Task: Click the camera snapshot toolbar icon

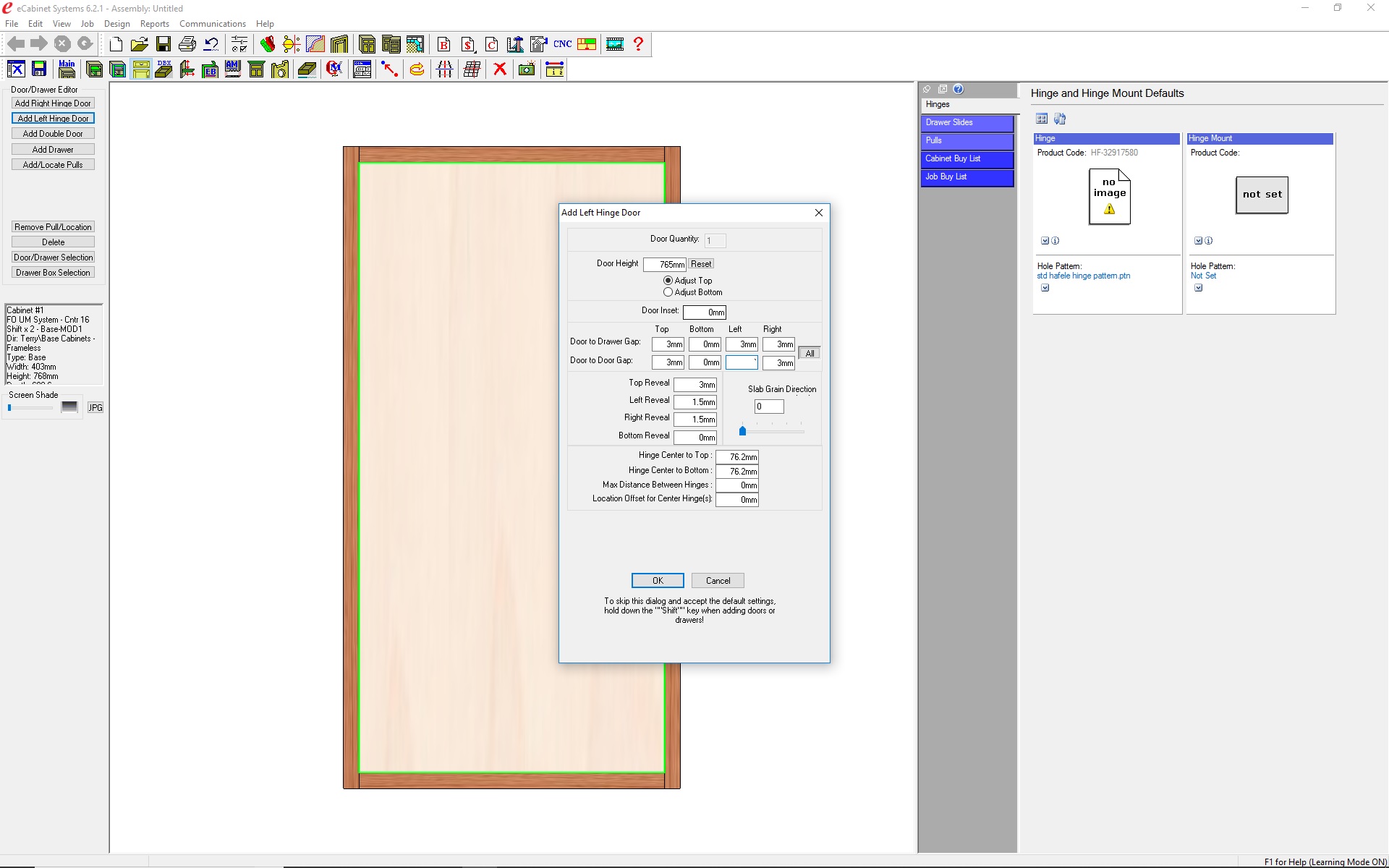Action: (x=527, y=69)
